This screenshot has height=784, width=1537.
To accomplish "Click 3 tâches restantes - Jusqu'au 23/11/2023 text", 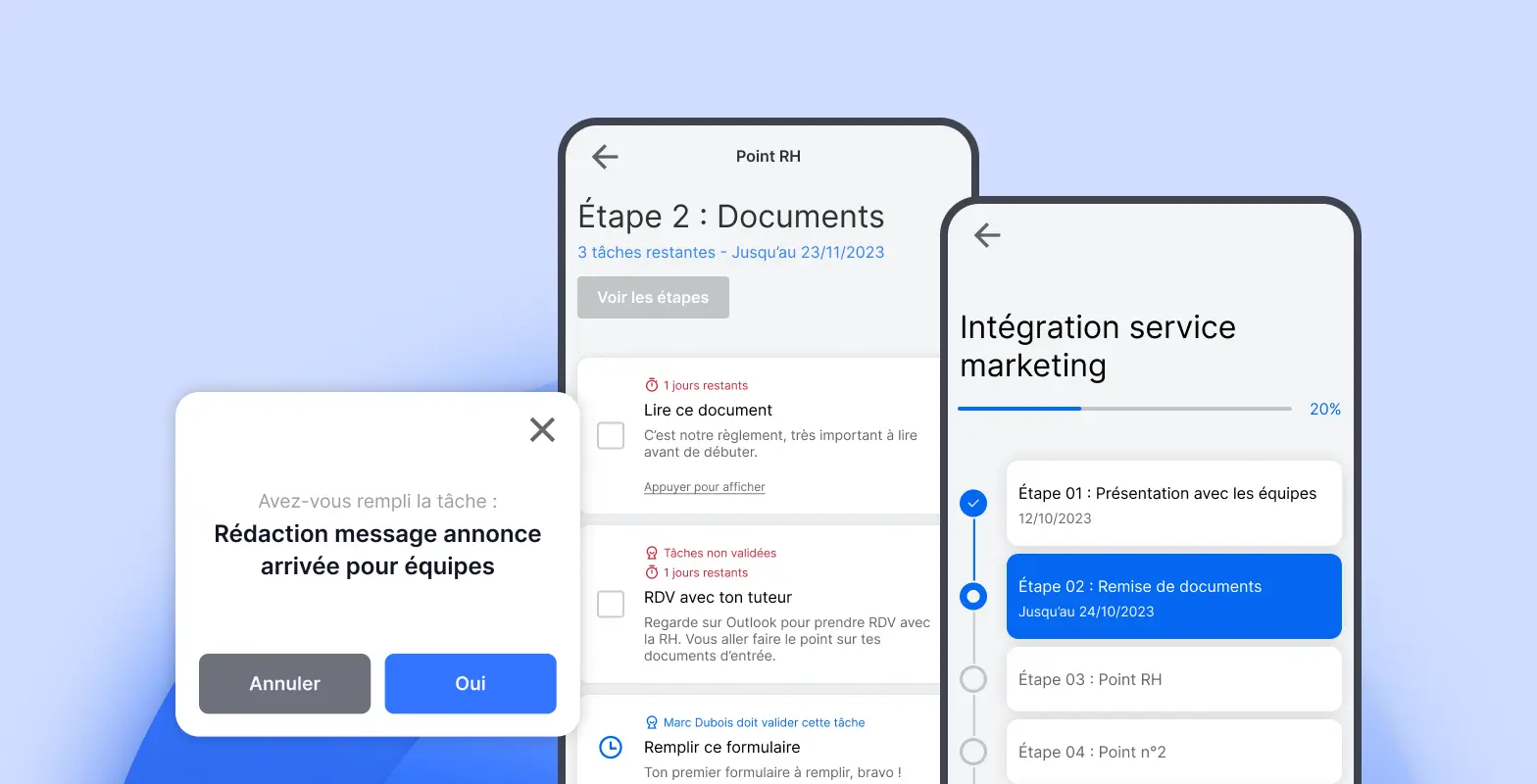I will click(x=730, y=253).
